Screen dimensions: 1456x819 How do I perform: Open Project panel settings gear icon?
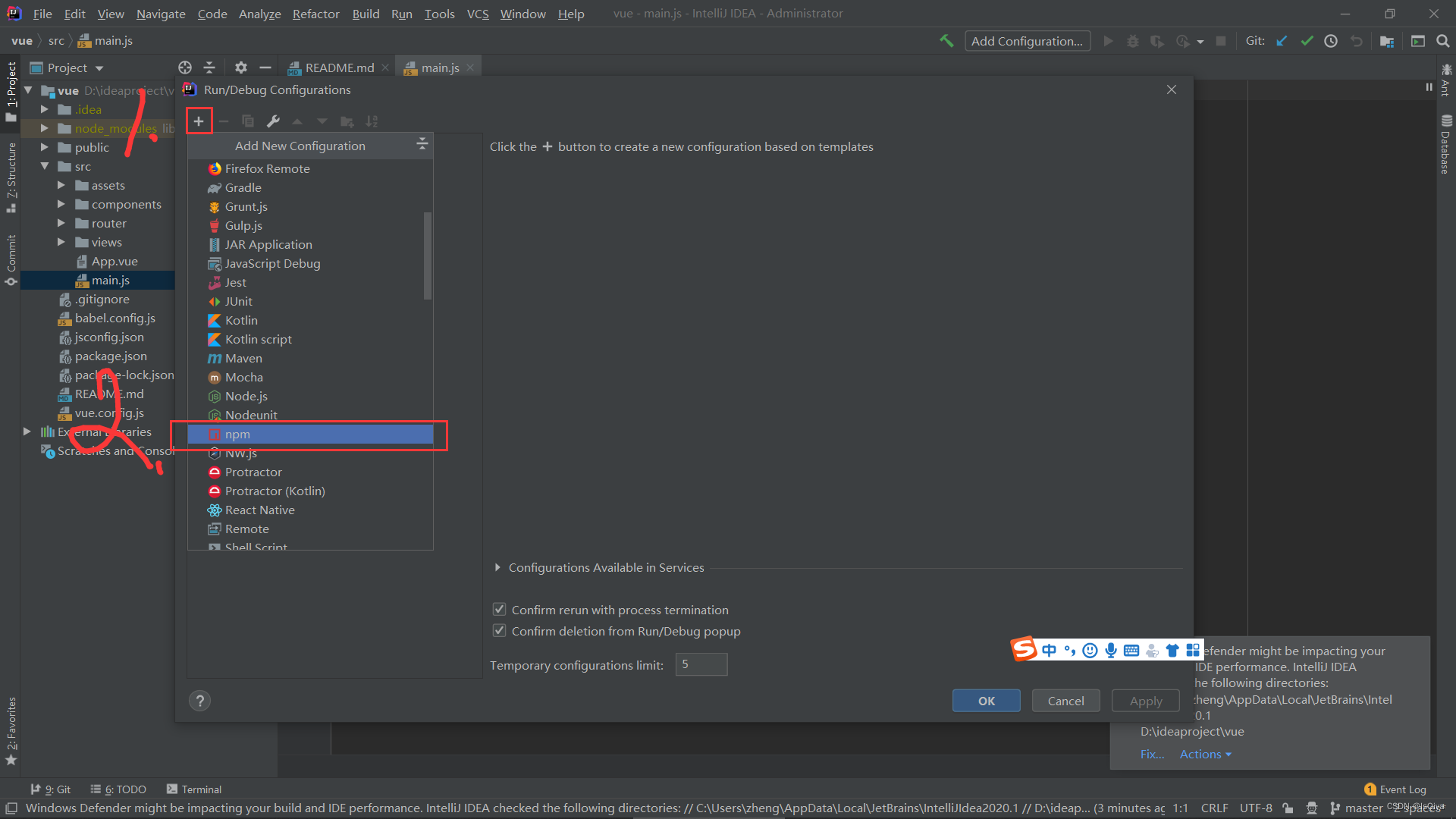[240, 67]
